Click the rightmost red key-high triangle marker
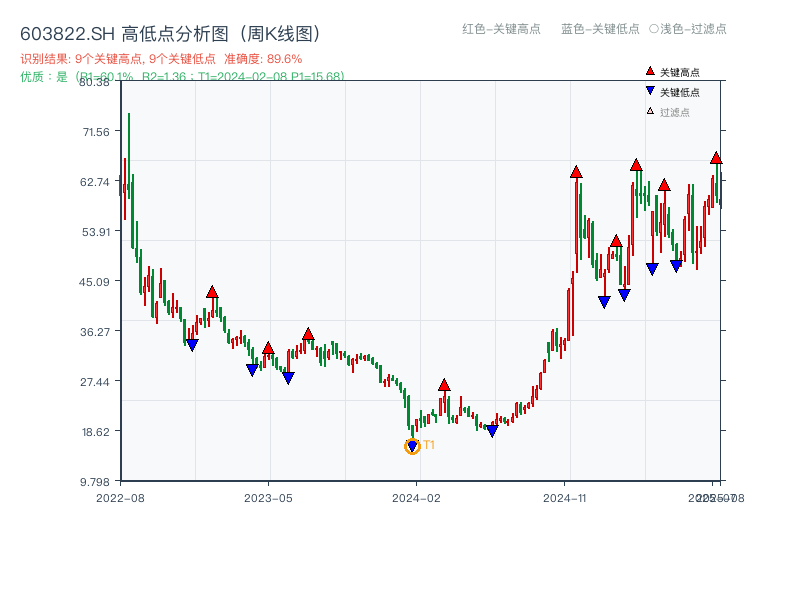Image resolution: width=800 pixels, height=600 pixels. click(x=718, y=158)
